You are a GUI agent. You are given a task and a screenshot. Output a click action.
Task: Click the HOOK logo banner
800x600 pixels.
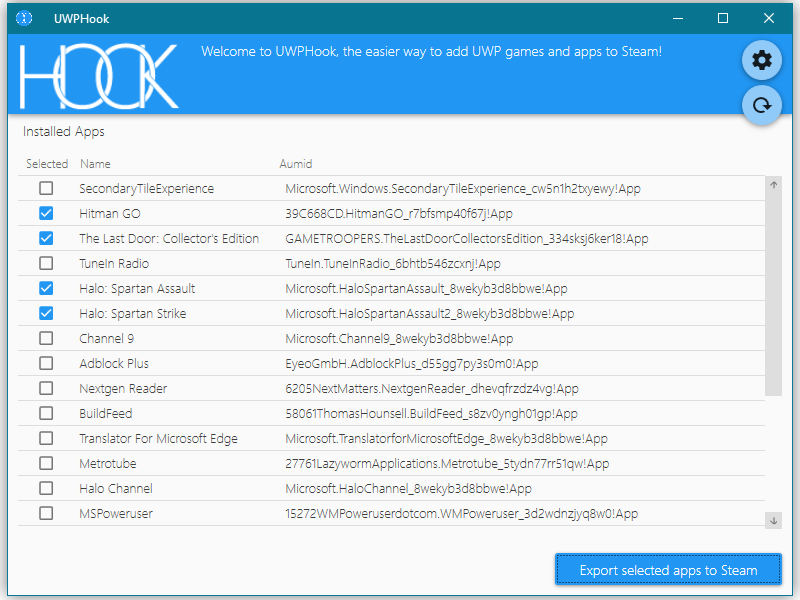[x=99, y=76]
